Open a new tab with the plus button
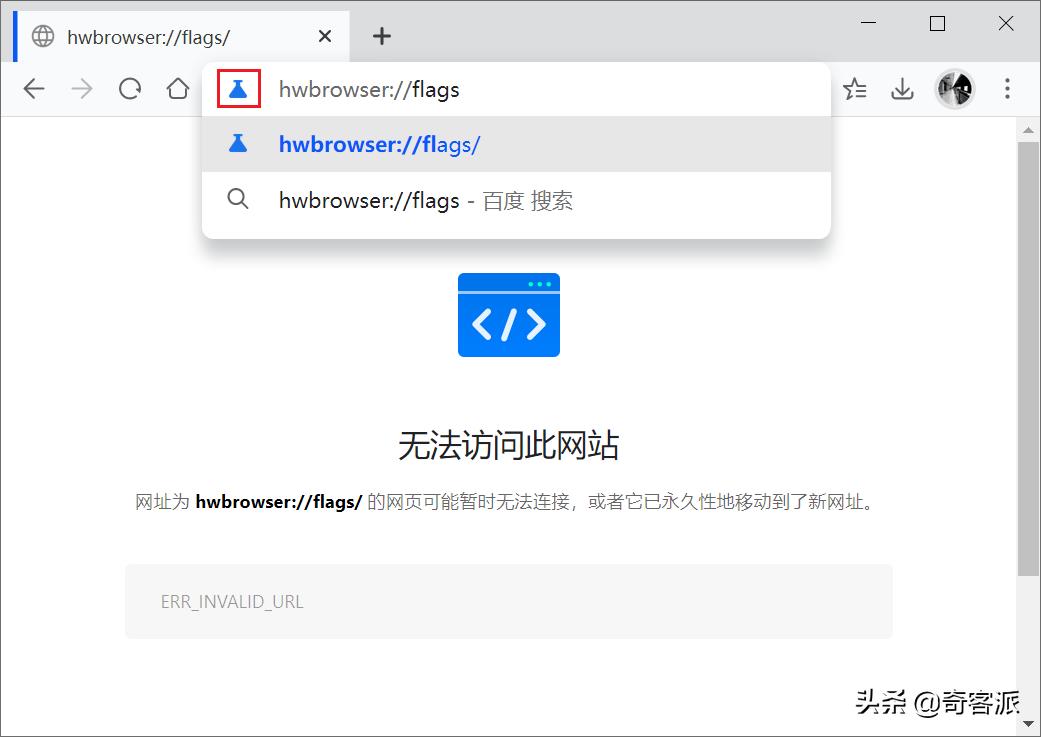The width and height of the screenshot is (1041, 737). pyautogui.click(x=381, y=36)
